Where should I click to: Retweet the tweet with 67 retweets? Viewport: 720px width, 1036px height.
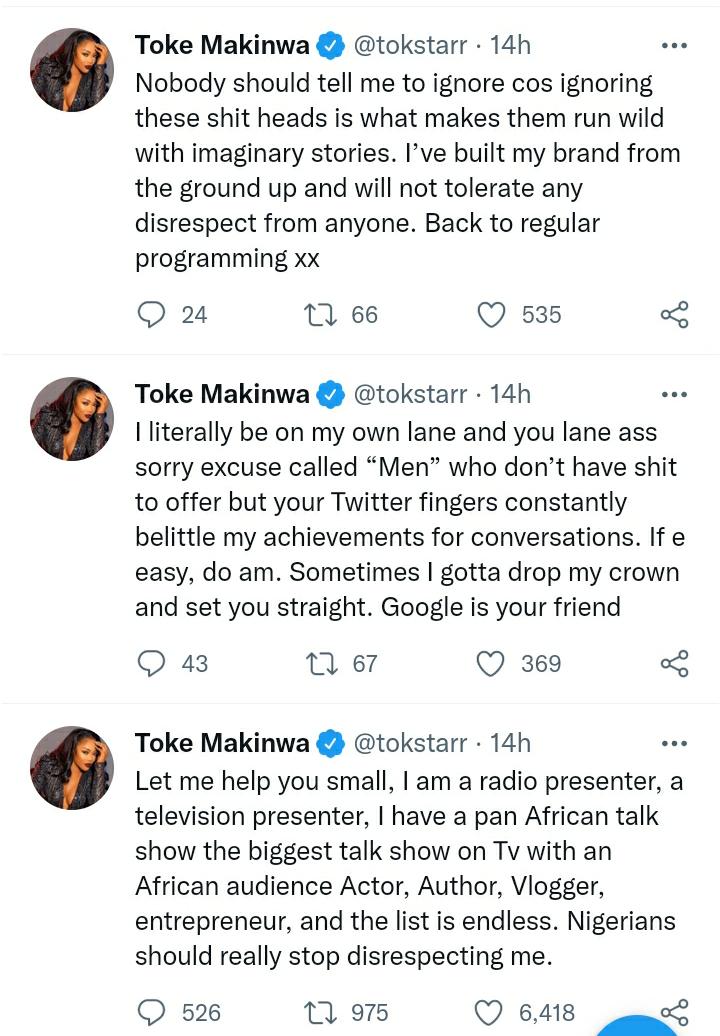pyautogui.click(x=320, y=663)
